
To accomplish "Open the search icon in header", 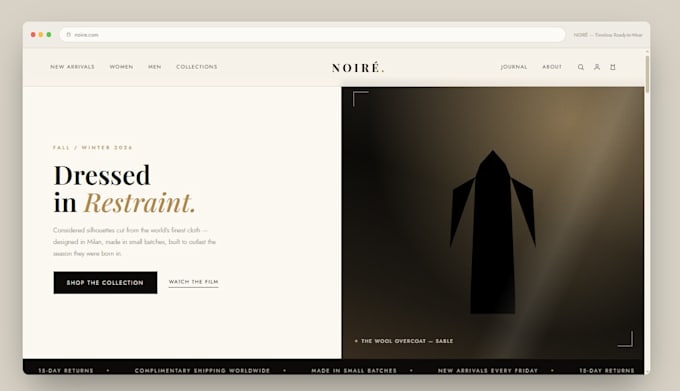I will pos(581,67).
